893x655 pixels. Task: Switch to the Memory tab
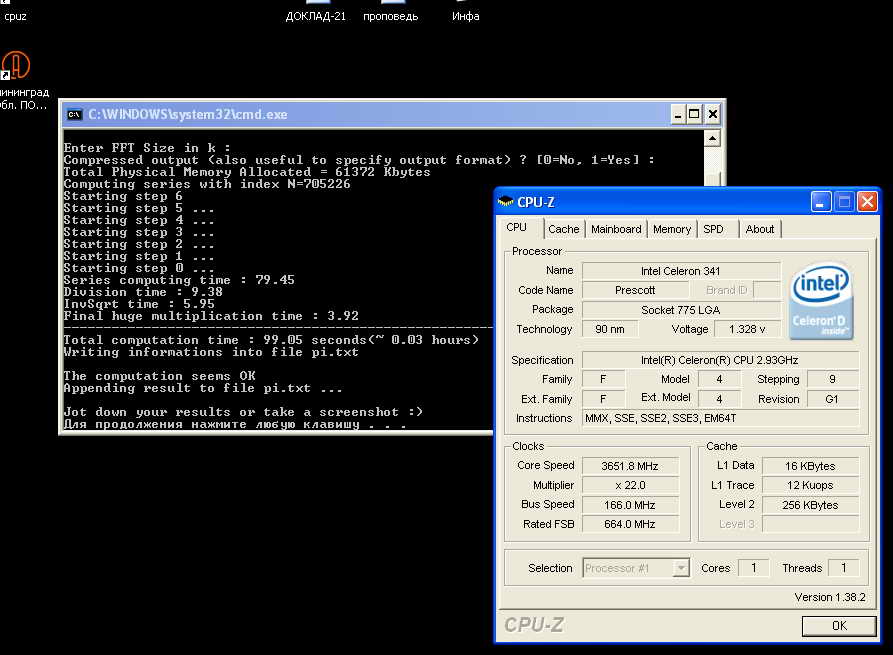click(x=672, y=229)
